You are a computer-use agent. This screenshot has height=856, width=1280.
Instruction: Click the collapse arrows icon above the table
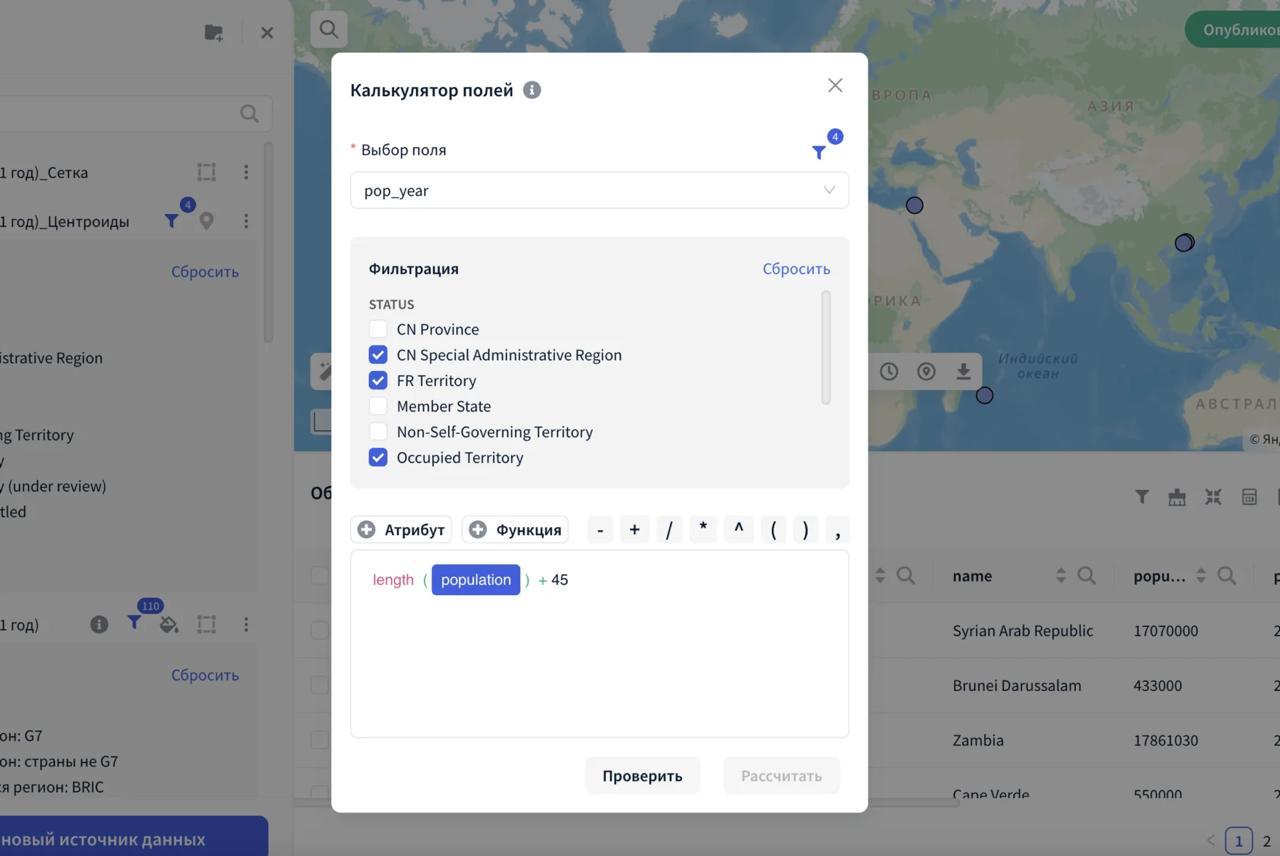pos(1213,497)
